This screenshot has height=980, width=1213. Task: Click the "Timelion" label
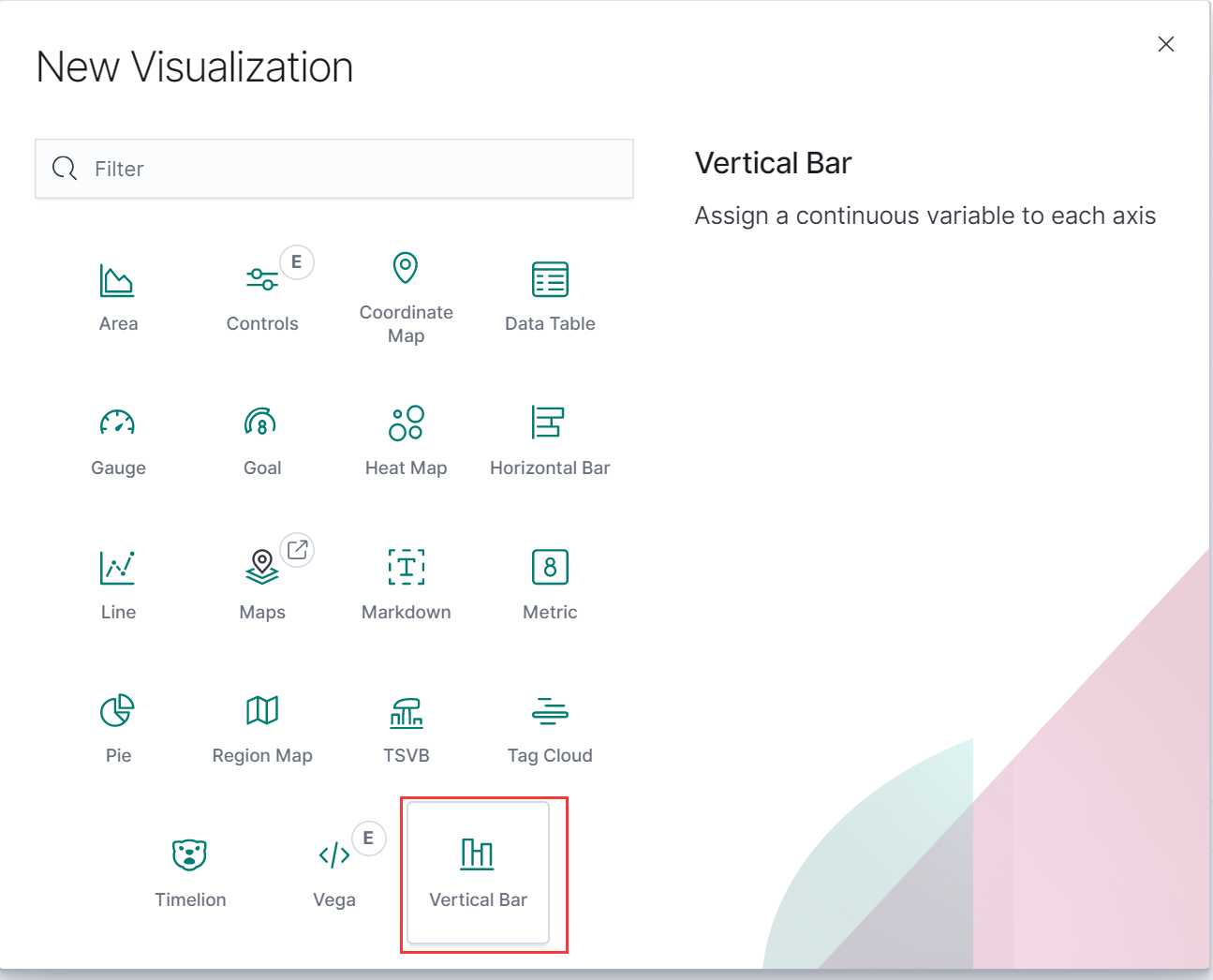pyautogui.click(x=190, y=899)
